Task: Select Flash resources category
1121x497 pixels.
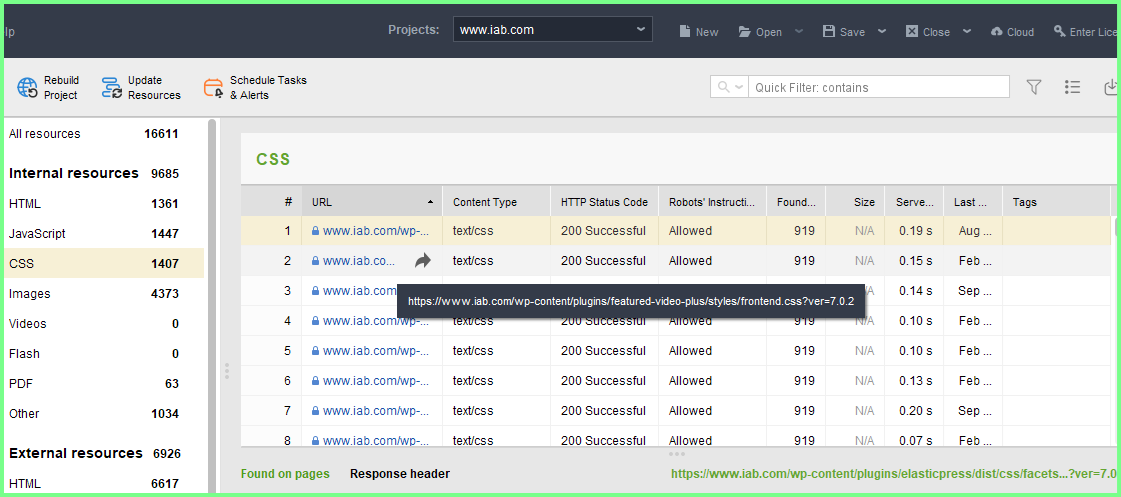Action: tap(104, 354)
